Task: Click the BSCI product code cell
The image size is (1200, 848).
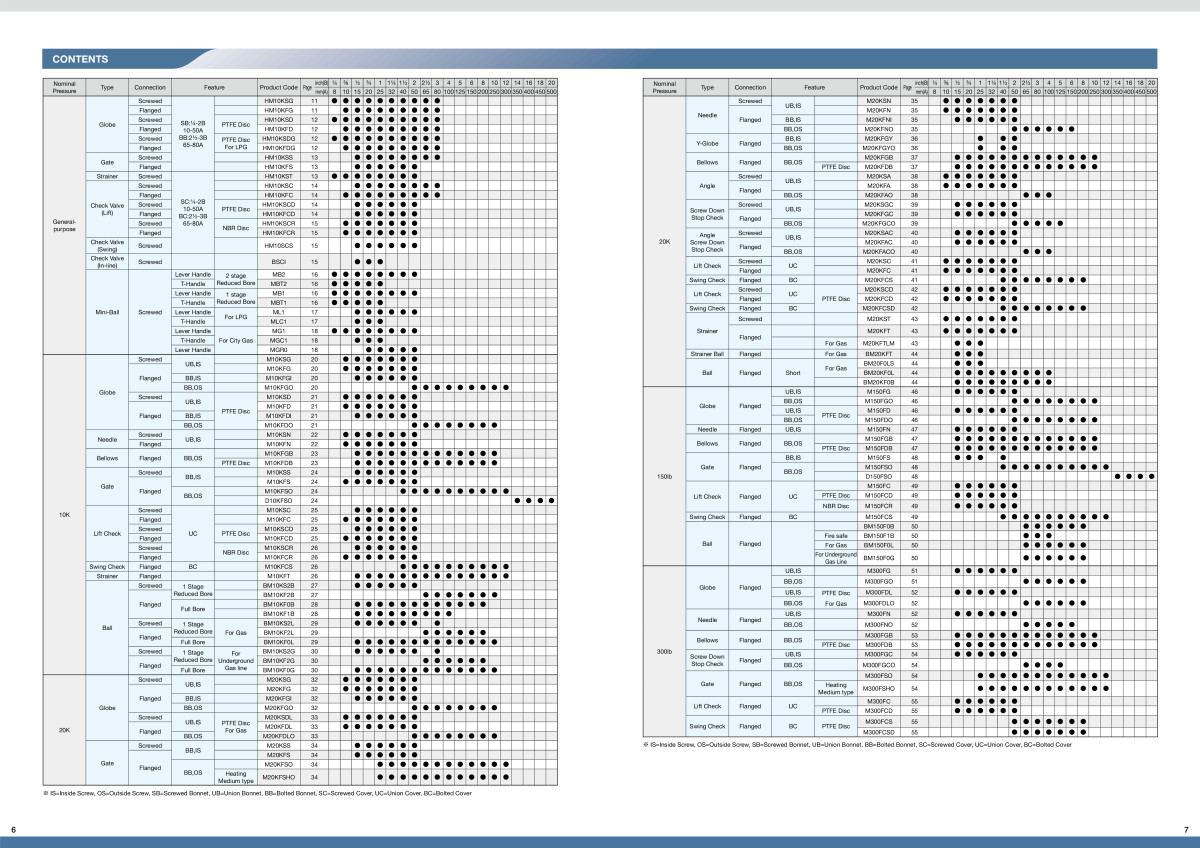Action: pyautogui.click(x=278, y=261)
